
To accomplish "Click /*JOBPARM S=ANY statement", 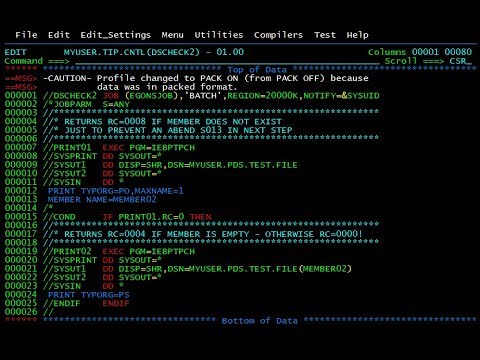I will (x=86, y=105).
